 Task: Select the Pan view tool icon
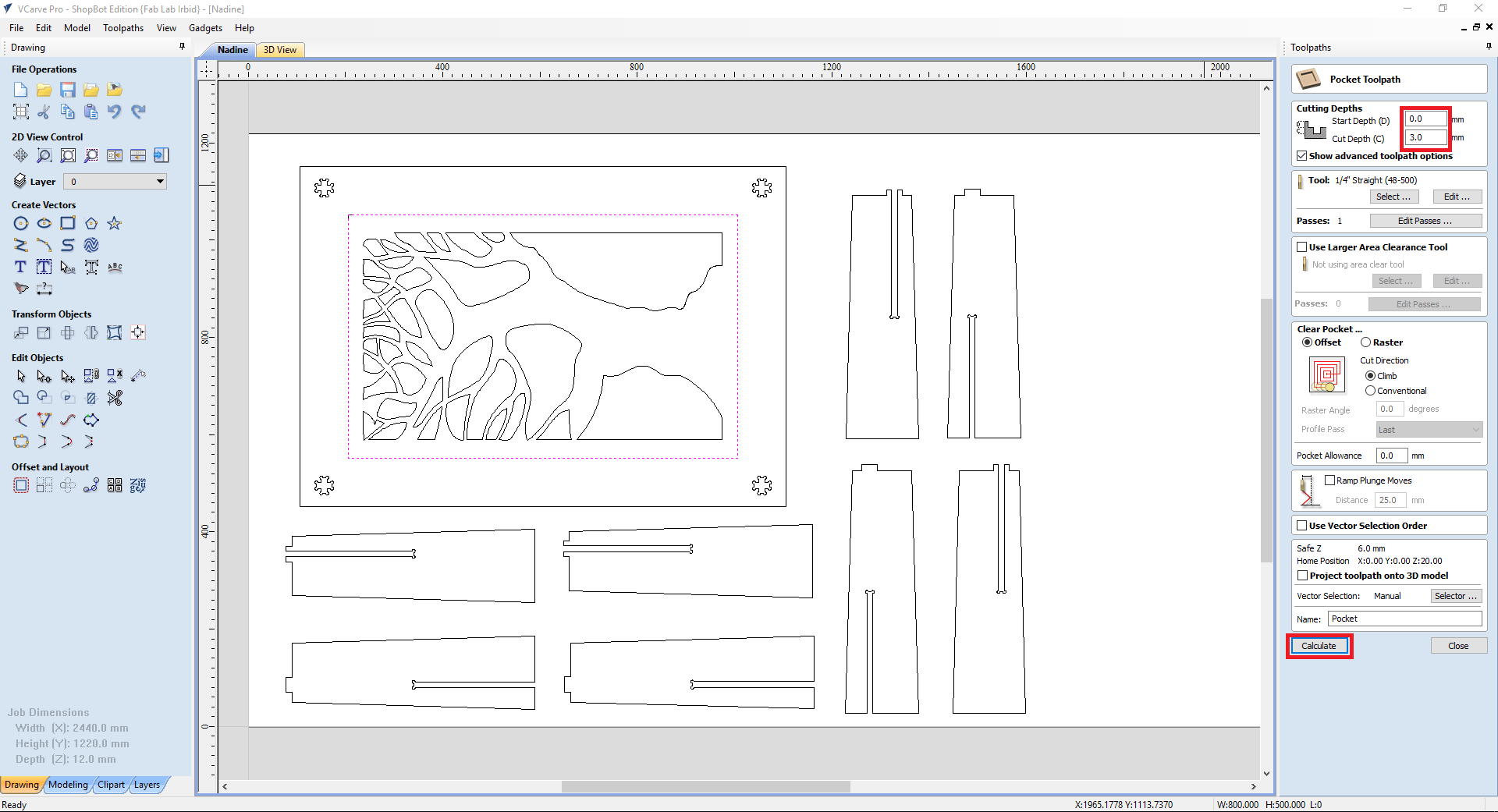[x=21, y=155]
